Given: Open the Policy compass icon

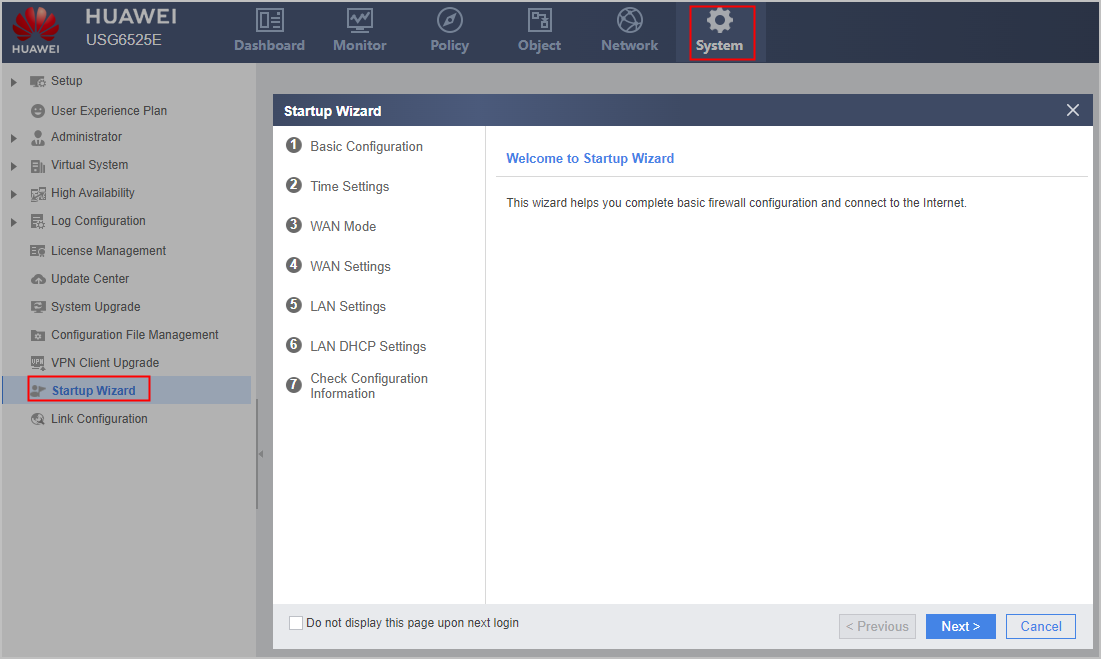Looking at the screenshot, I should (x=449, y=20).
